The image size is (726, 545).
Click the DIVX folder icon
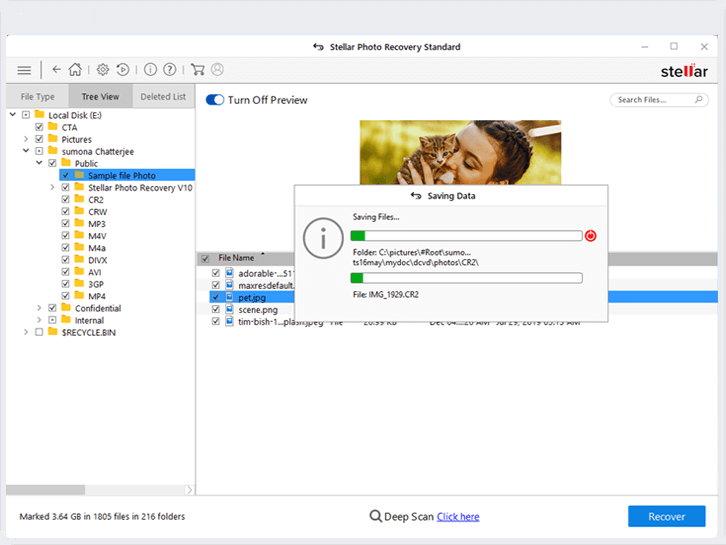tap(79, 259)
